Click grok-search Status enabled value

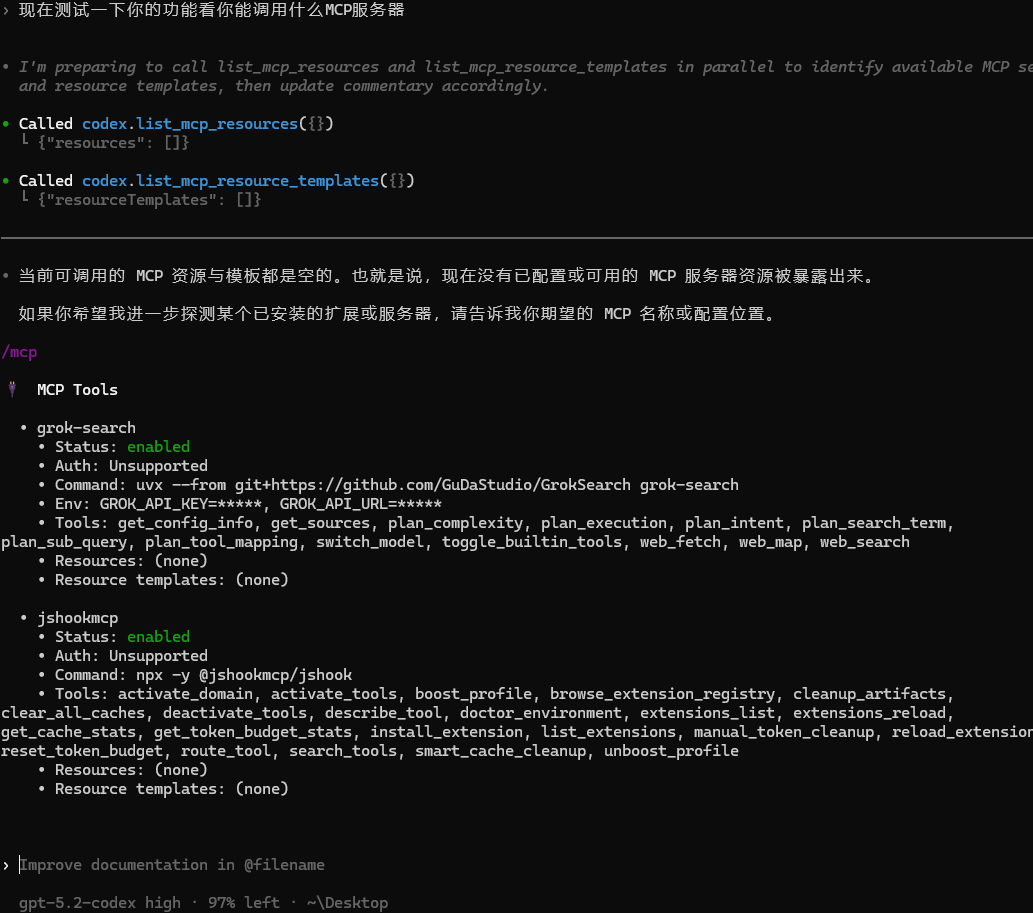(158, 447)
